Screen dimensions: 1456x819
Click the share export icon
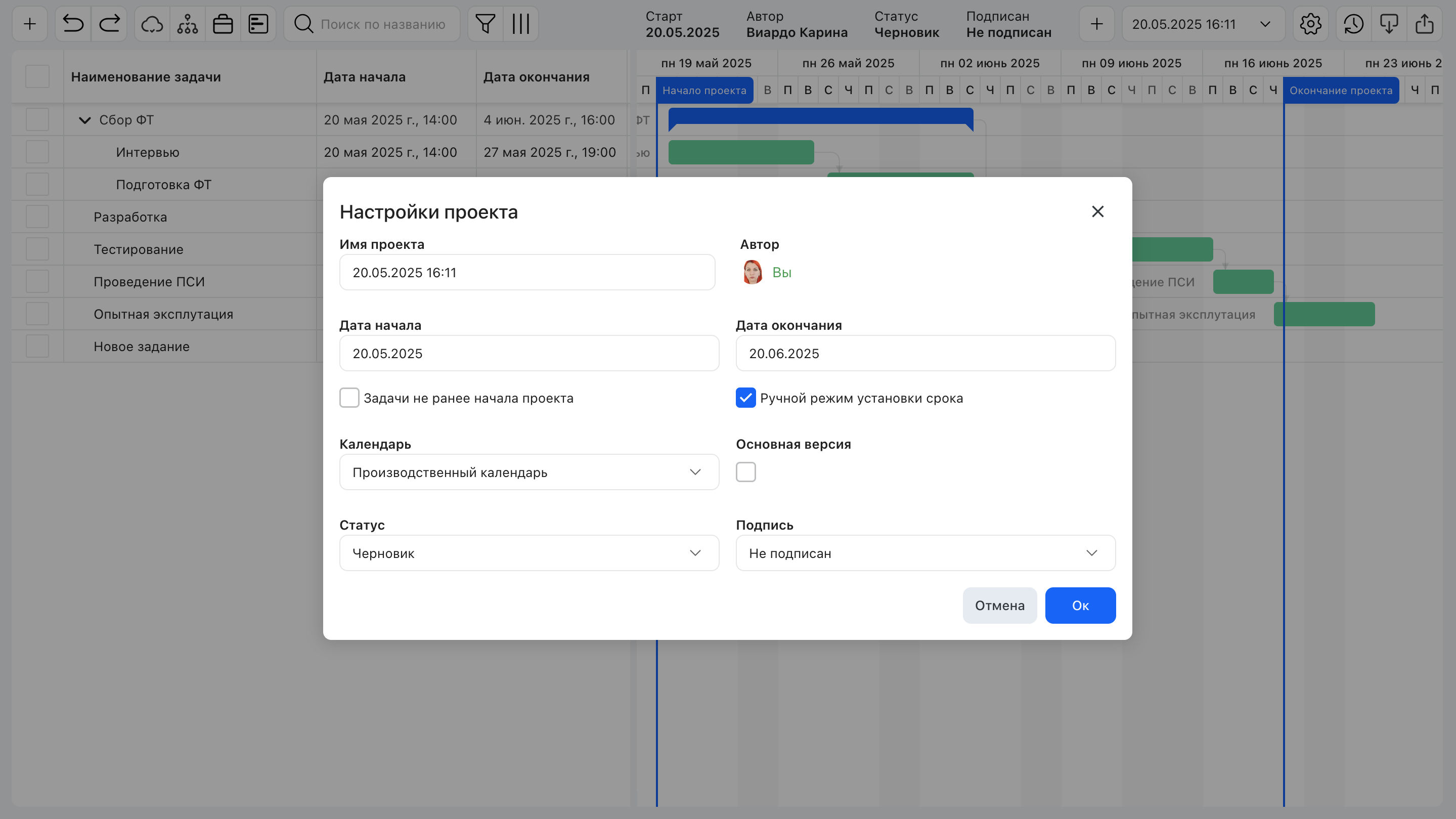pyautogui.click(x=1424, y=24)
